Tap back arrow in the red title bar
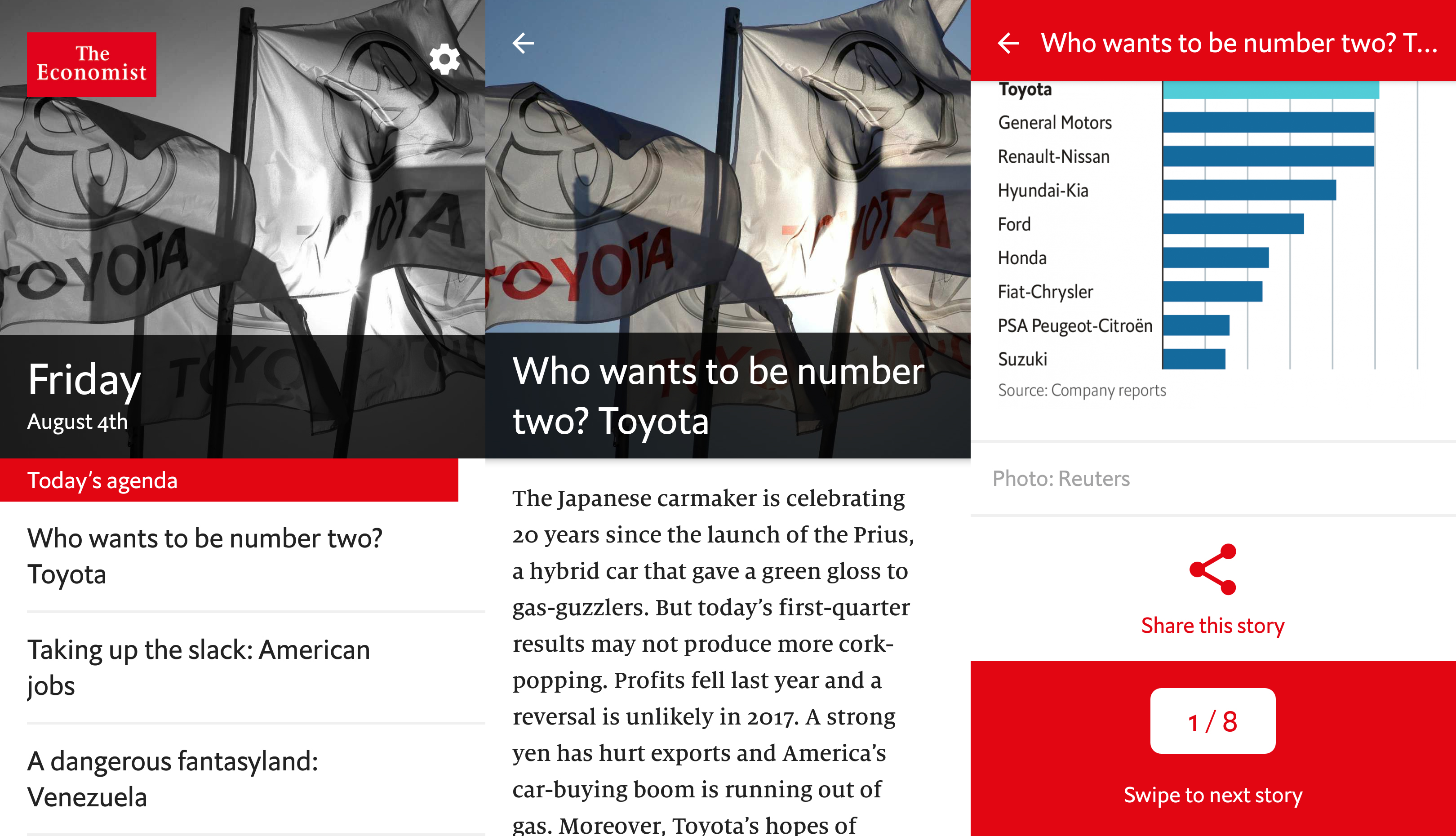 coord(1008,43)
